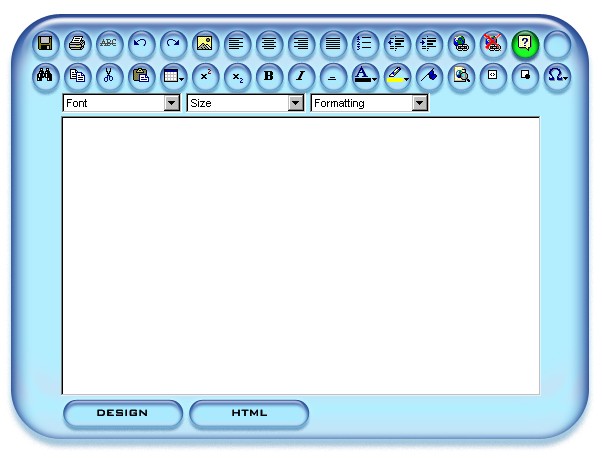Open the Omega special characters dropdown

coord(557,76)
